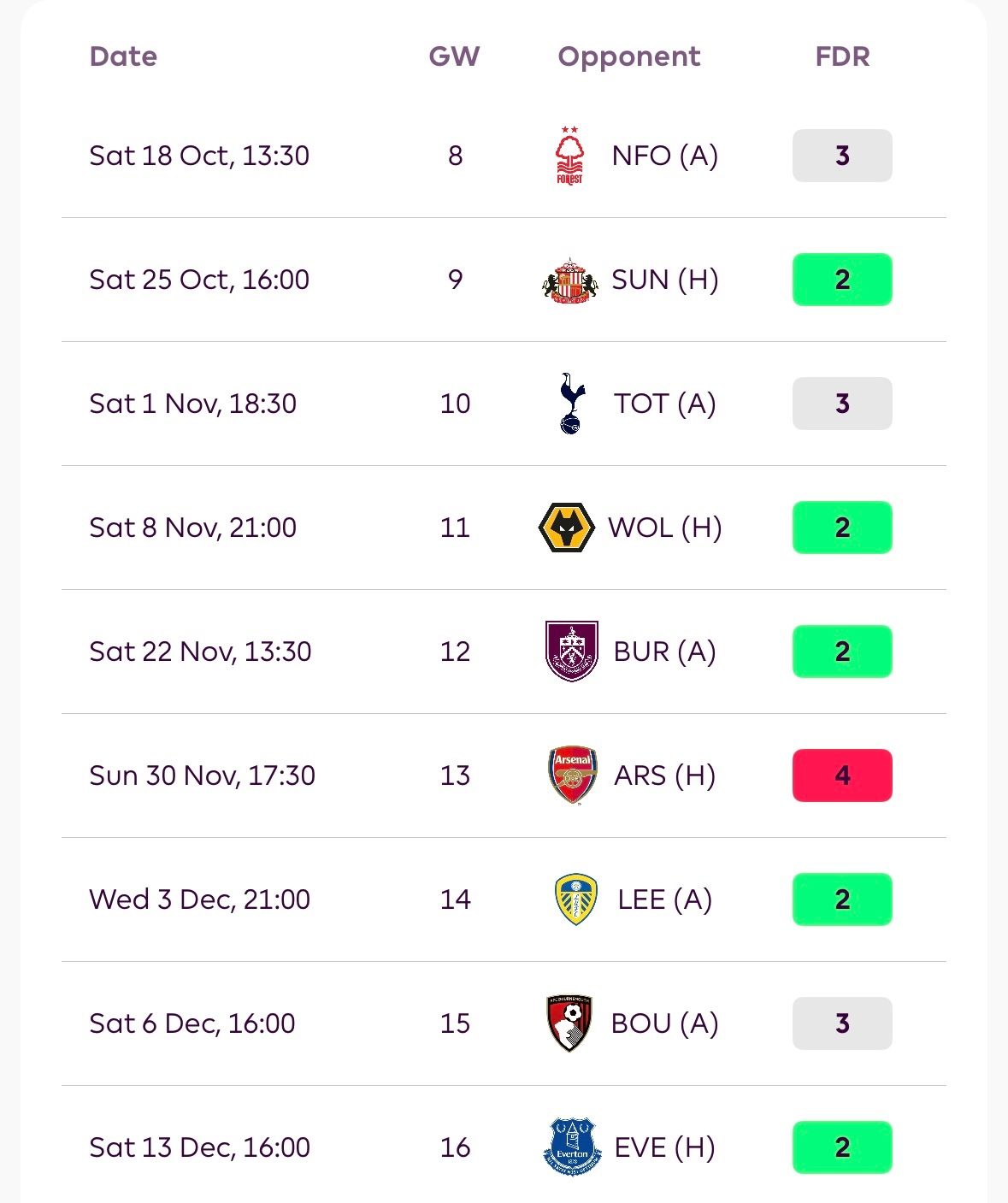Click the Nottingham Forest club crest
This screenshot has width=1008, height=1203.
coord(569,156)
